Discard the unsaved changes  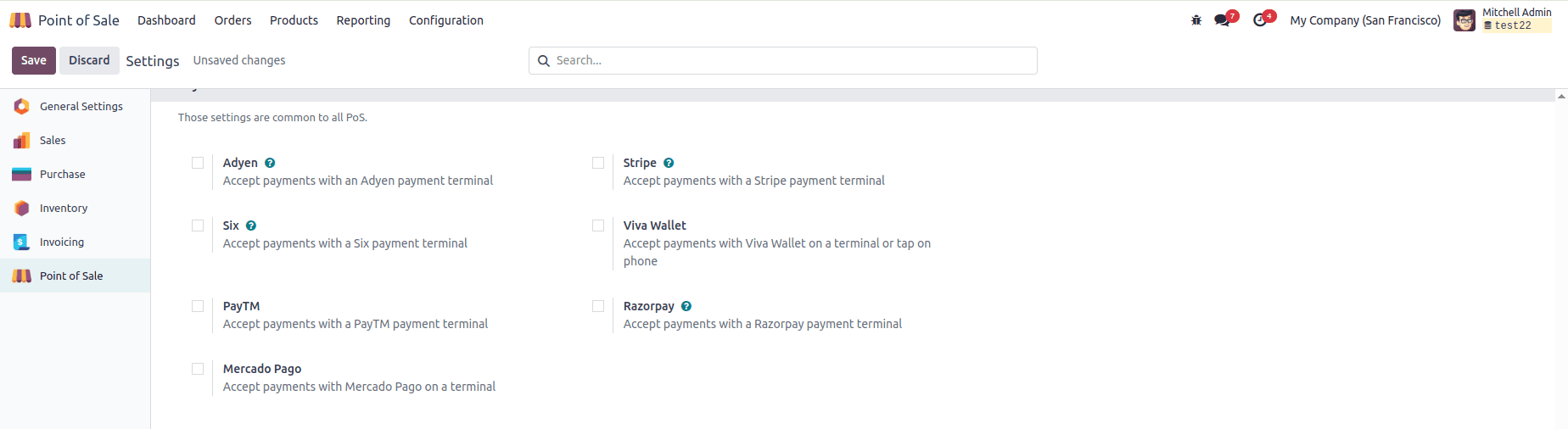[x=89, y=60]
